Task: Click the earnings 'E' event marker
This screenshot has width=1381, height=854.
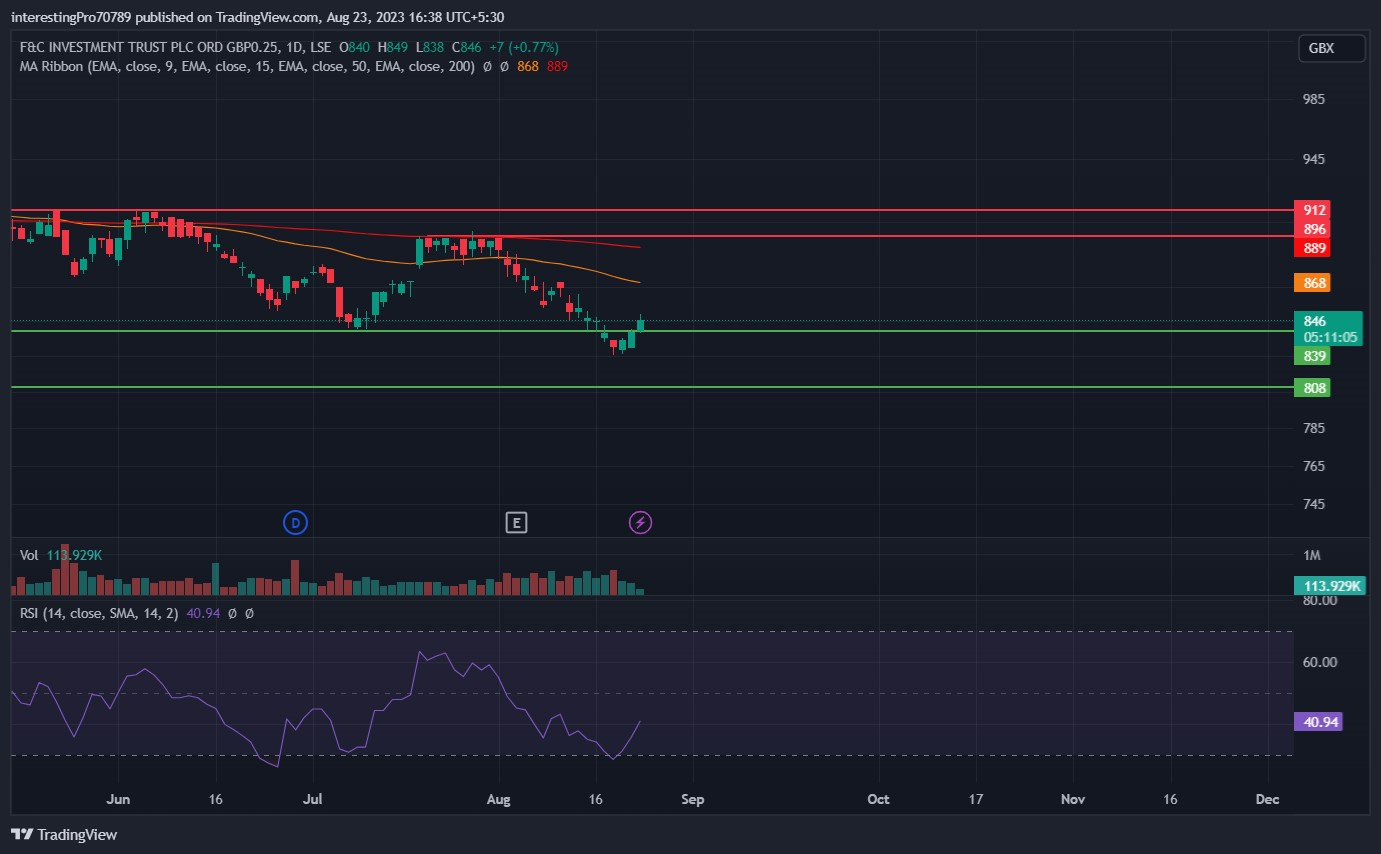Action: coord(516,522)
